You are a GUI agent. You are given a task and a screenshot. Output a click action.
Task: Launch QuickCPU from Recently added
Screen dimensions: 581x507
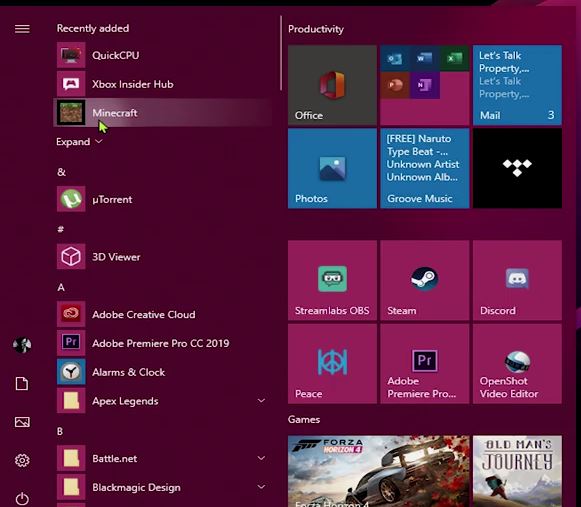[163, 55]
